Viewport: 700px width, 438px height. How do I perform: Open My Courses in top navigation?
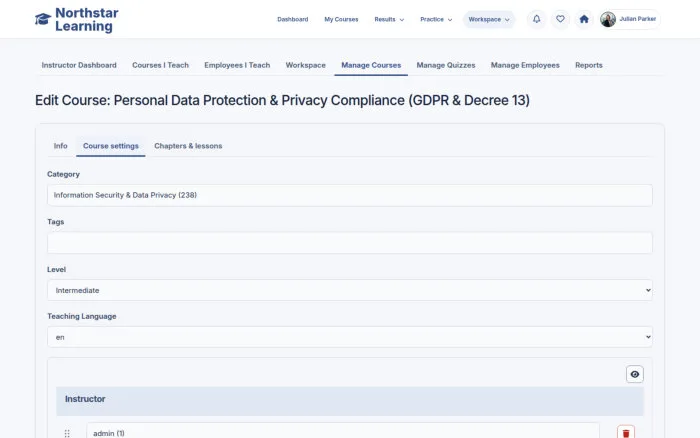[x=341, y=19]
